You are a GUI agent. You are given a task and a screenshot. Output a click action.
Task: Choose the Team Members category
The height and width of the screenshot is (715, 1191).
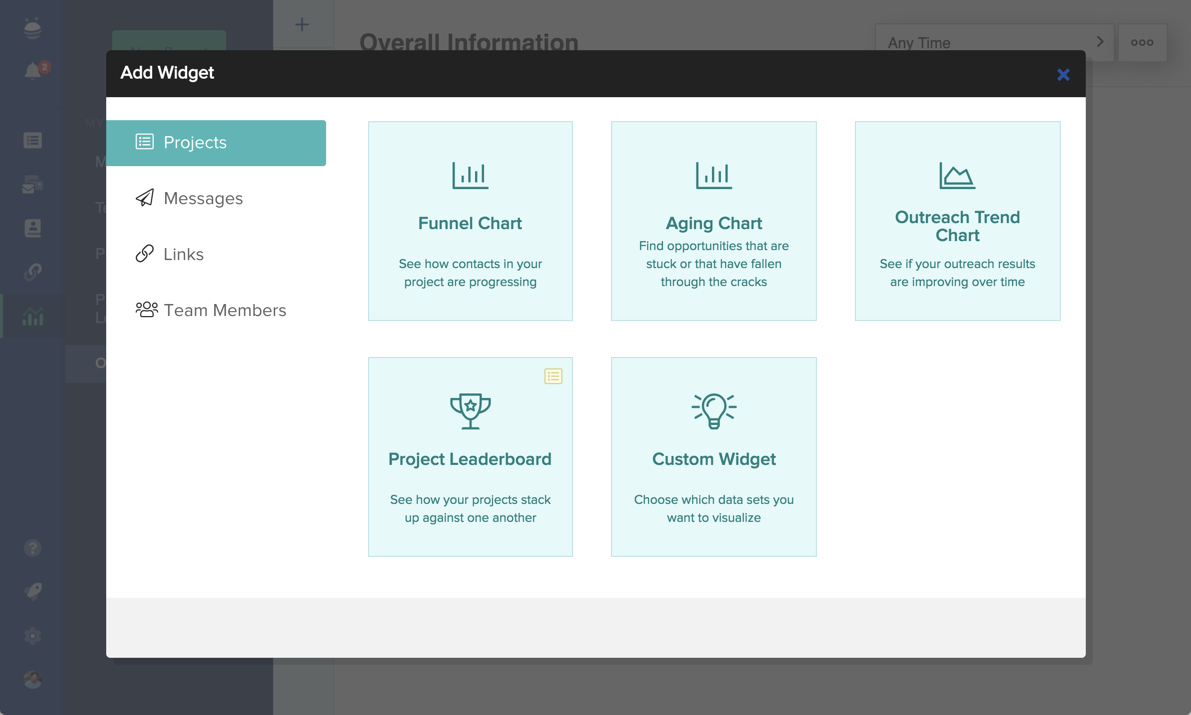click(x=224, y=311)
